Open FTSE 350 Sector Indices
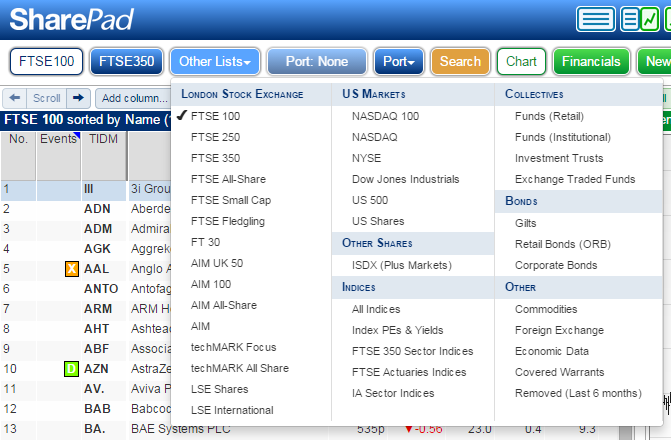 (413, 351)
